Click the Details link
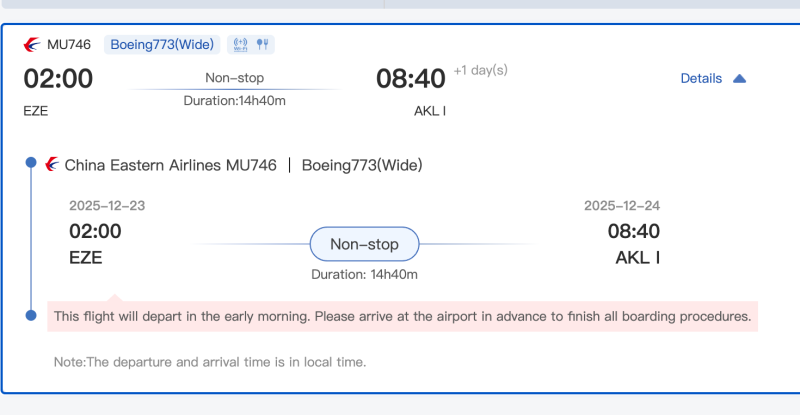 (701, 78)
